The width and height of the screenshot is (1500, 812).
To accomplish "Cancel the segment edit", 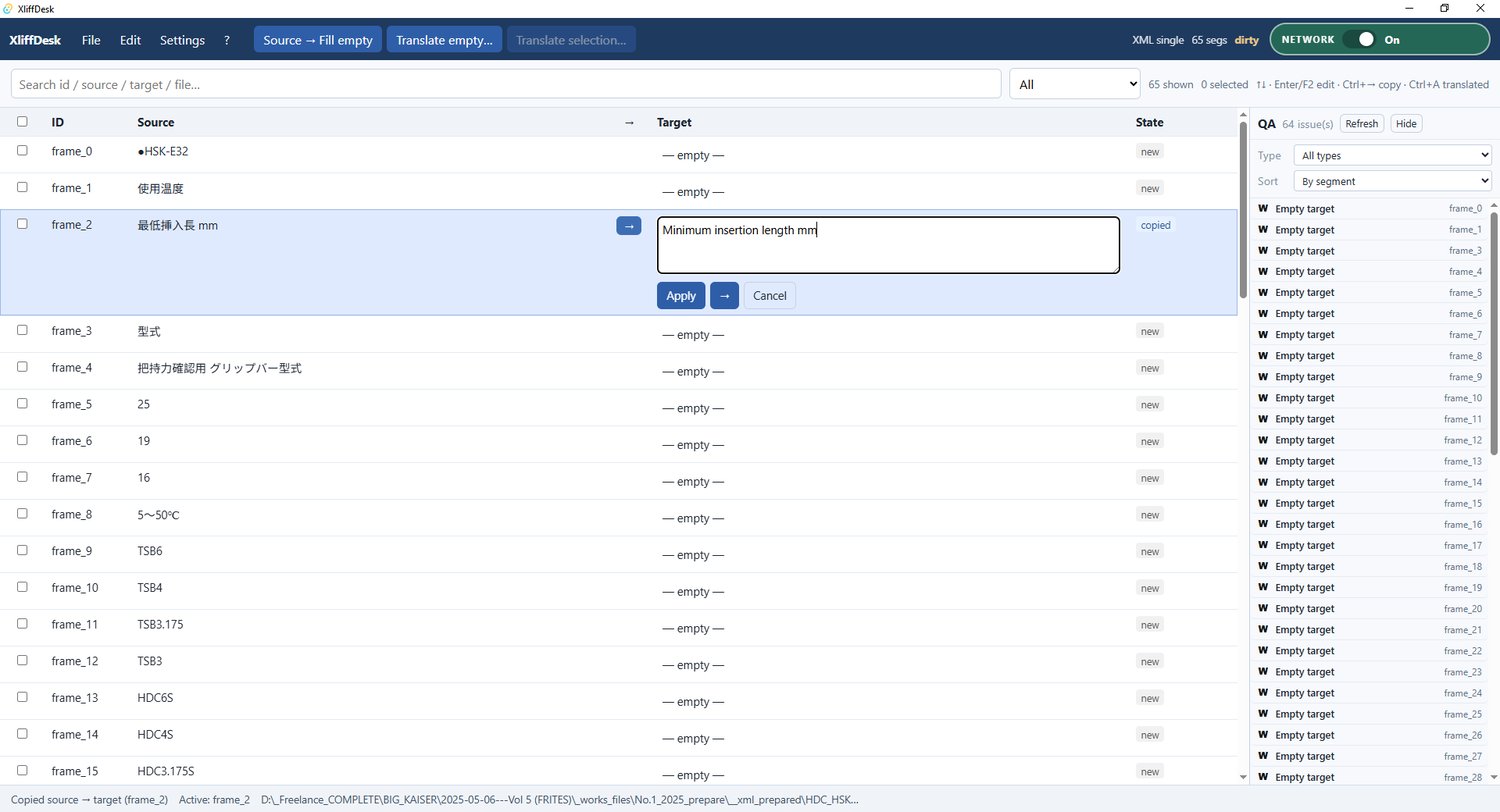I will 770,296.
